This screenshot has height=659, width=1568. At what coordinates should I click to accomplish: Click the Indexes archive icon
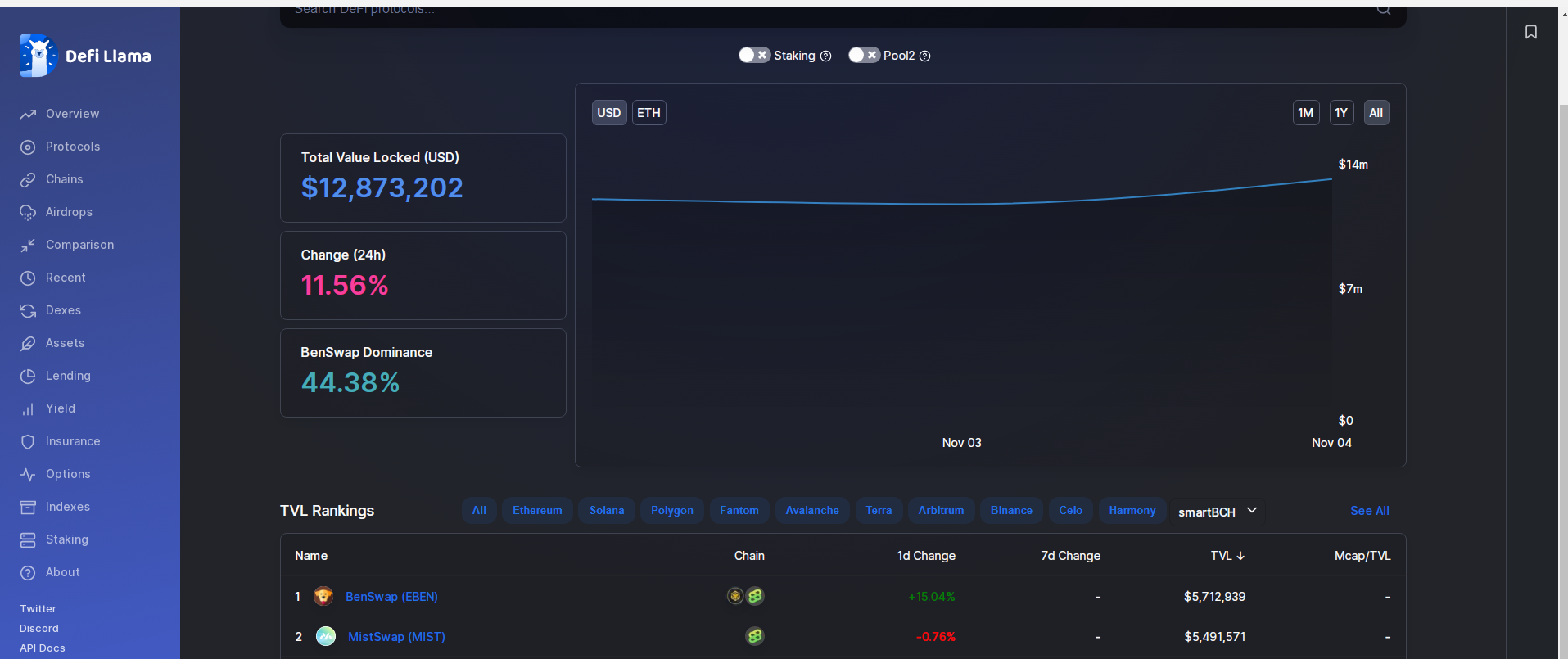[28, 507]
